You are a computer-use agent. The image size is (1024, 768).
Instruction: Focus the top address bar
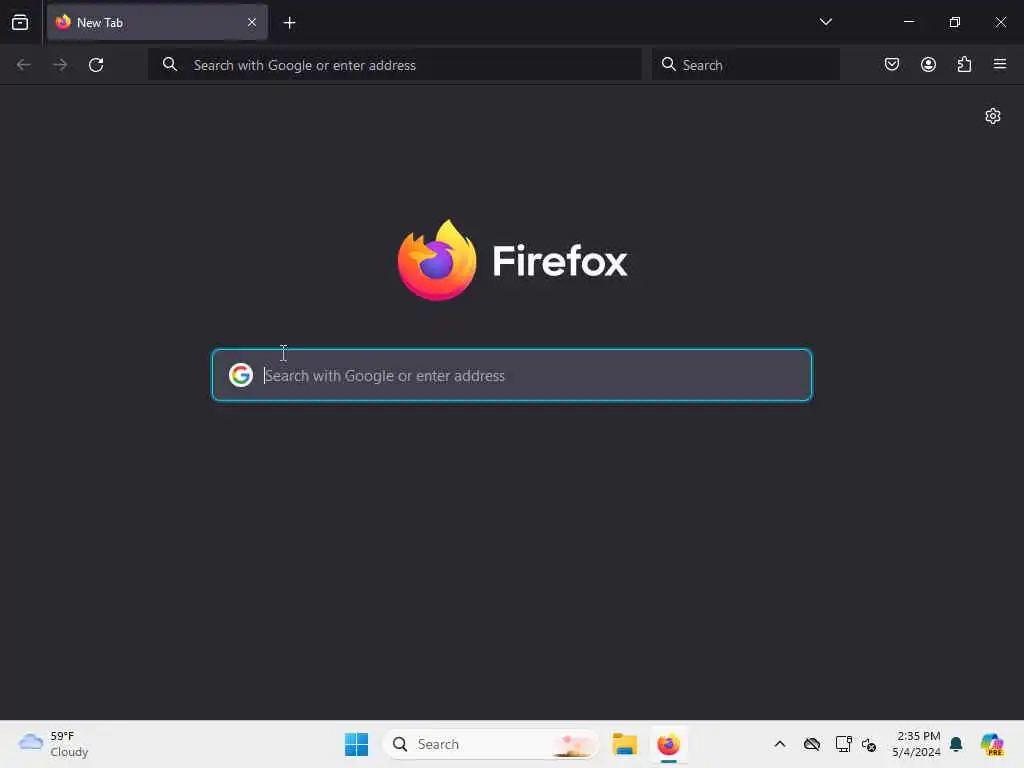[394, 65]
